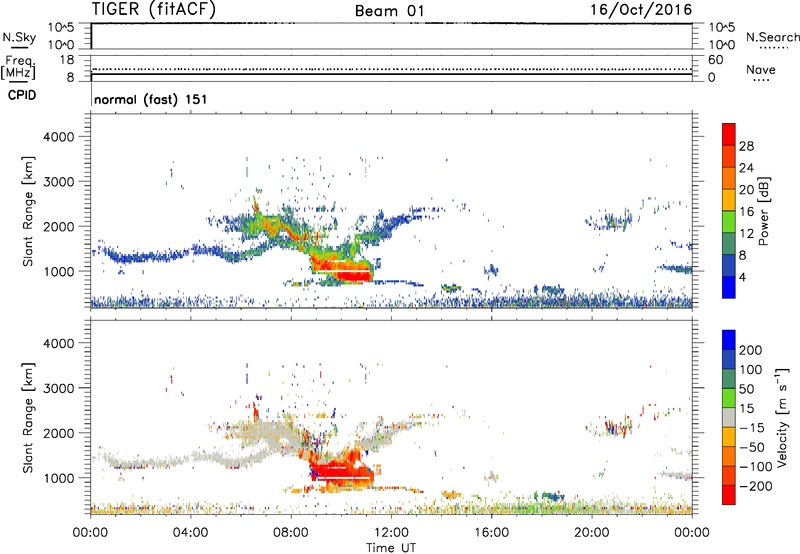Click the "04:00" time tick label
The image size is (800, 554).
point(190,533)
